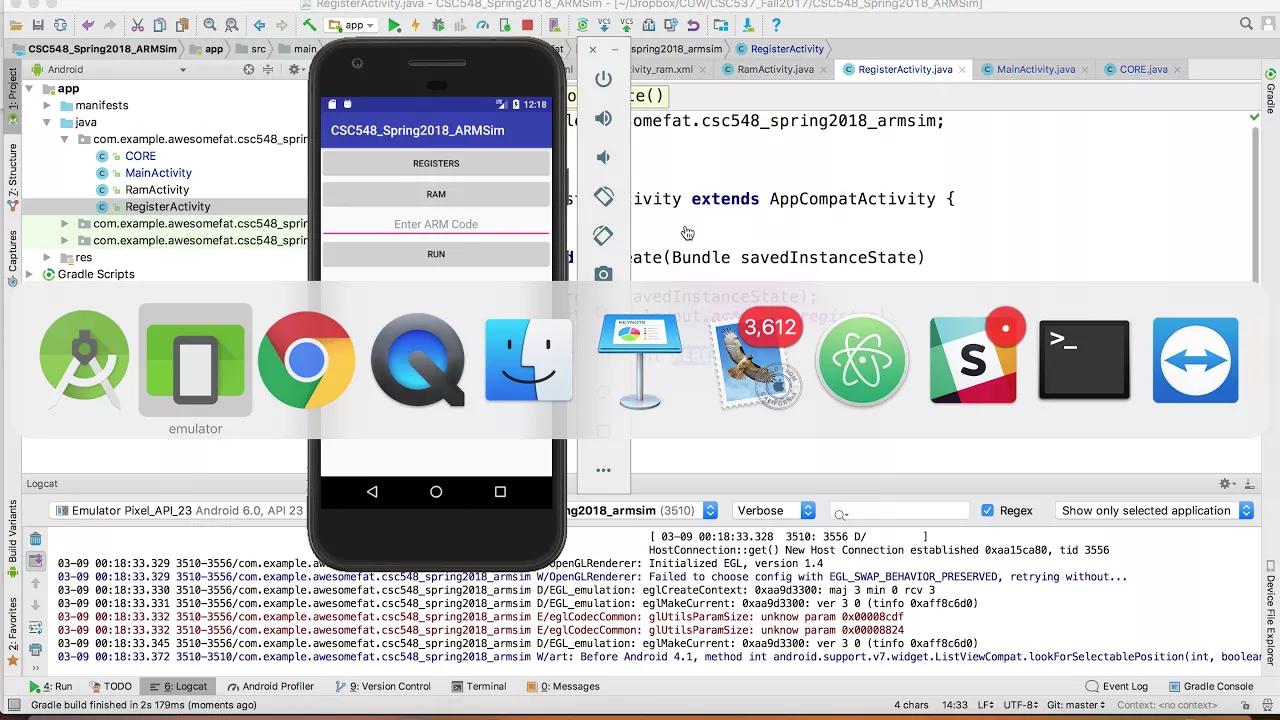Viewport: 1280px width, 720px height.
Task: Click the emulator rotate left icon
Action: tap(603, 196)
